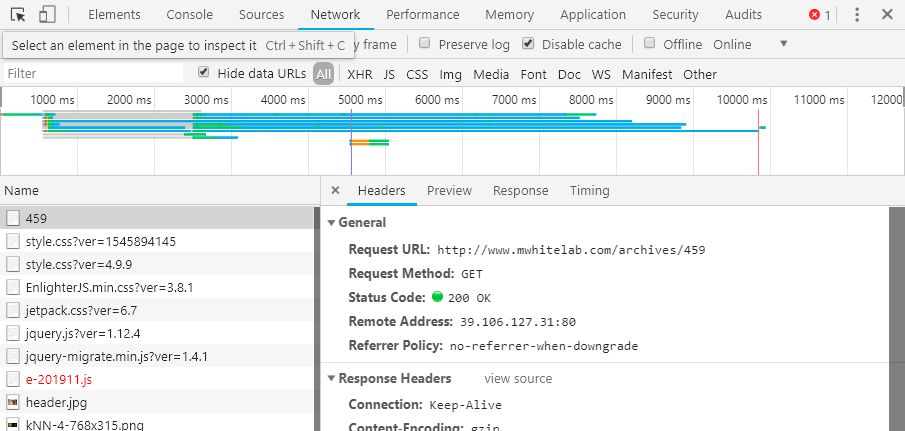Close the request details pane
Image resolution: width=905 pixels, height=431 pixels.
pyautogui.click(x=335, y=190)
